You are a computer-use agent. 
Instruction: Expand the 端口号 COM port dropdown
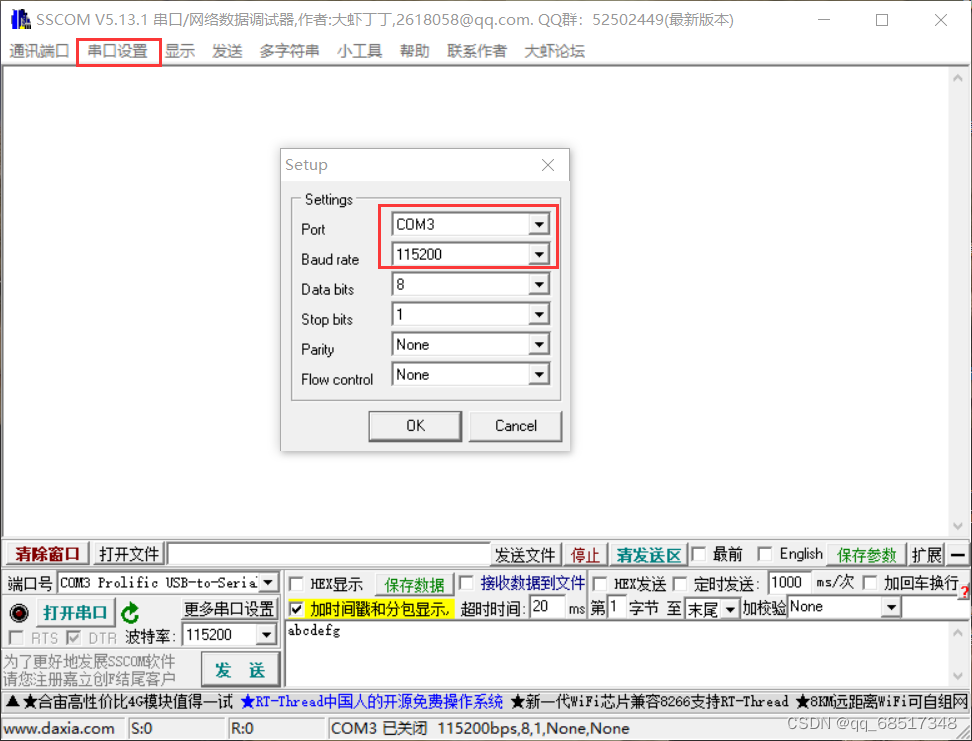[266, 583]
